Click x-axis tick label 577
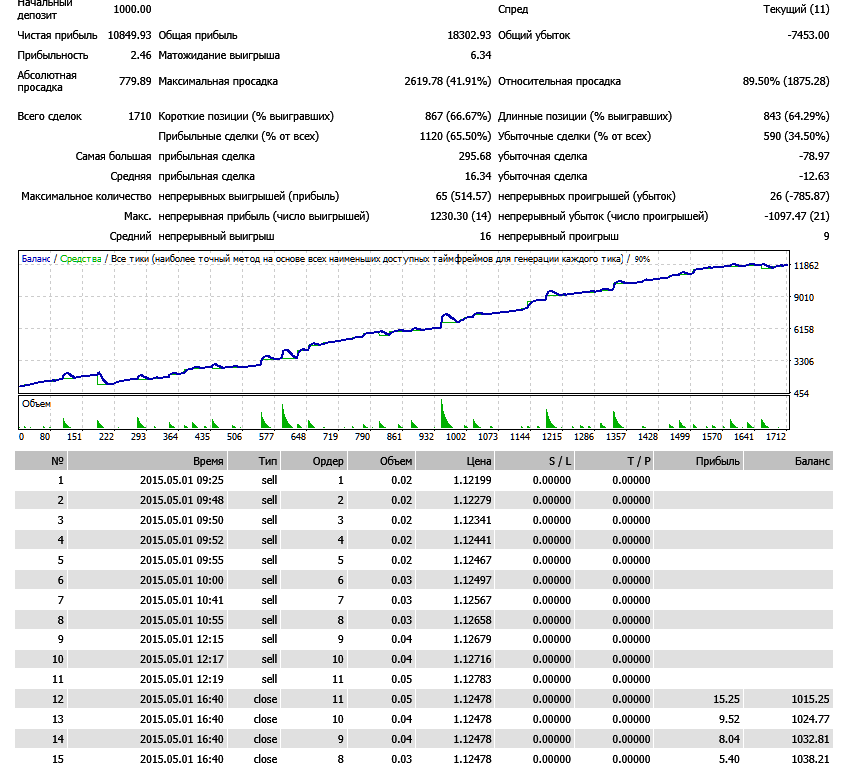The image size is (845, 768). pos(266,436)
